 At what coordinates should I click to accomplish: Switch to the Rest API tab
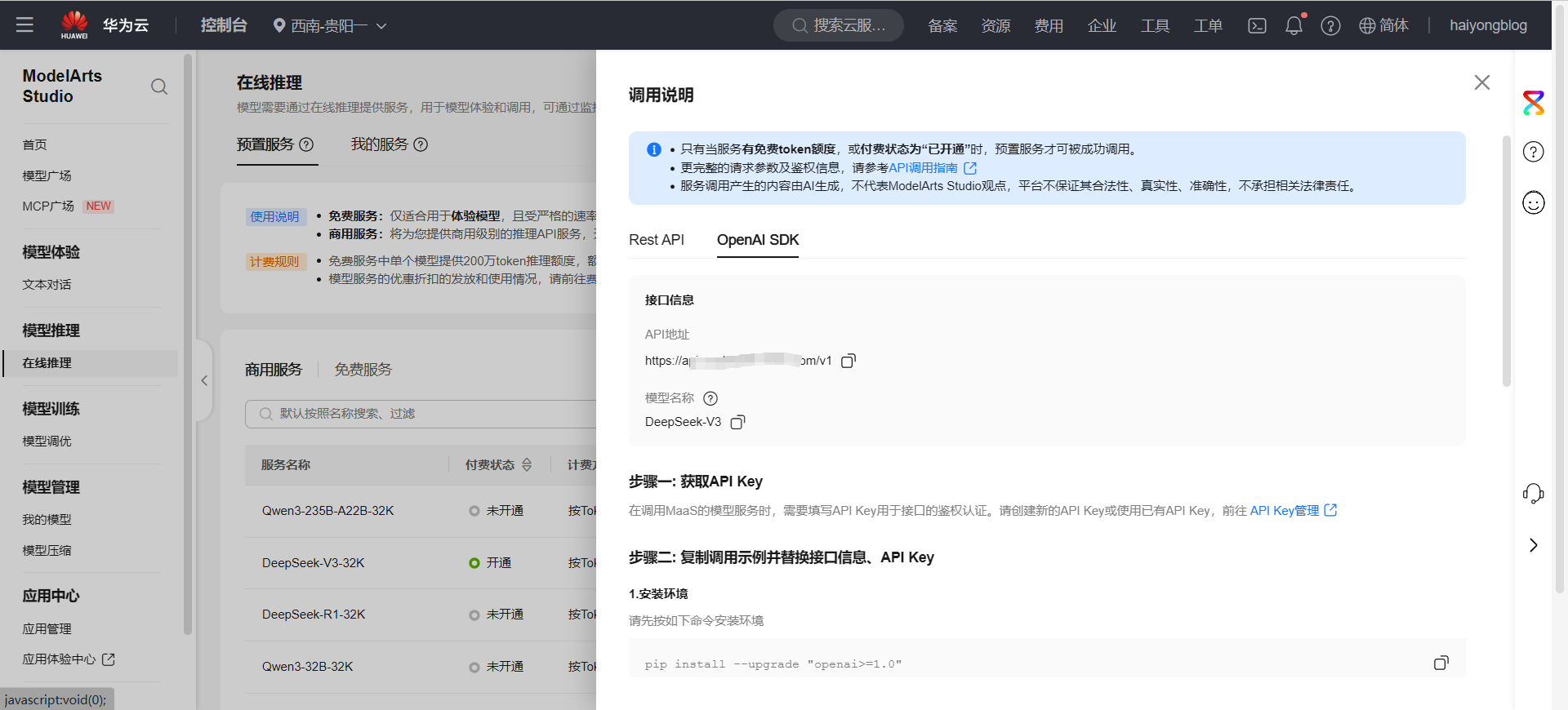pos(657,240)
